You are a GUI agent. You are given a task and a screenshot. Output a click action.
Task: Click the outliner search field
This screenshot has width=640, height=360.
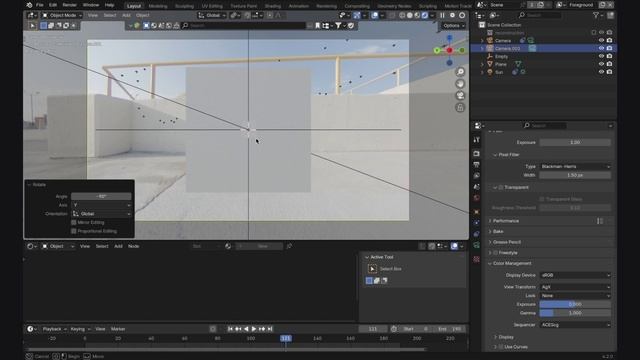tap(539, 16)
